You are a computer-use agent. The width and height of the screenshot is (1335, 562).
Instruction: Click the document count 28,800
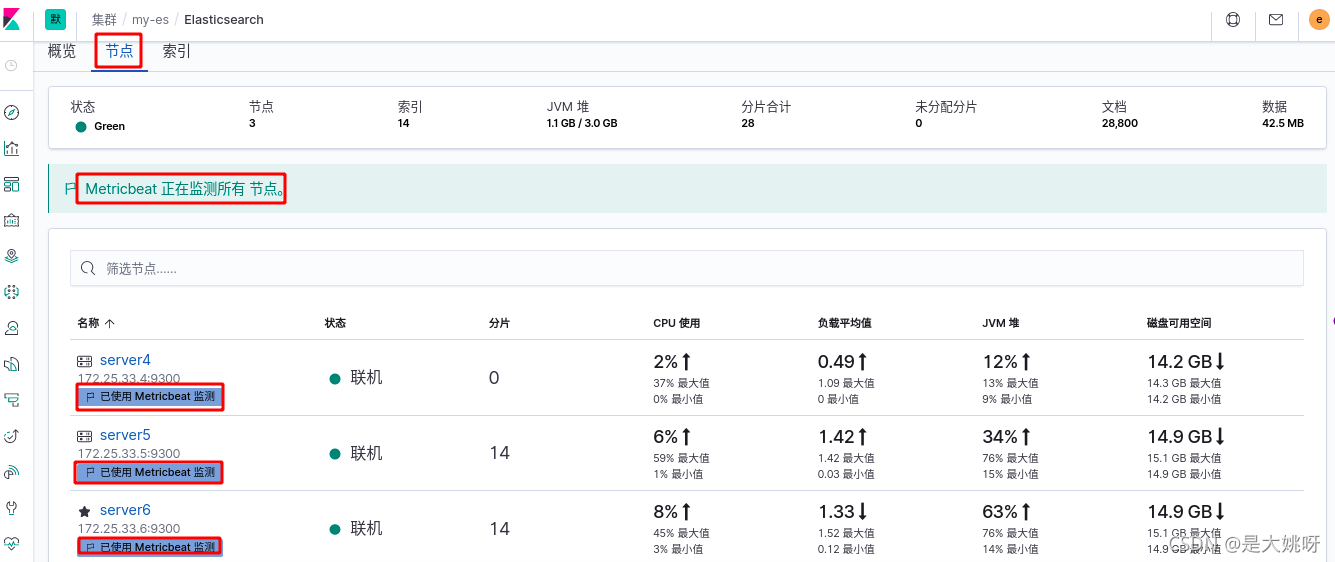(1120, 123)
